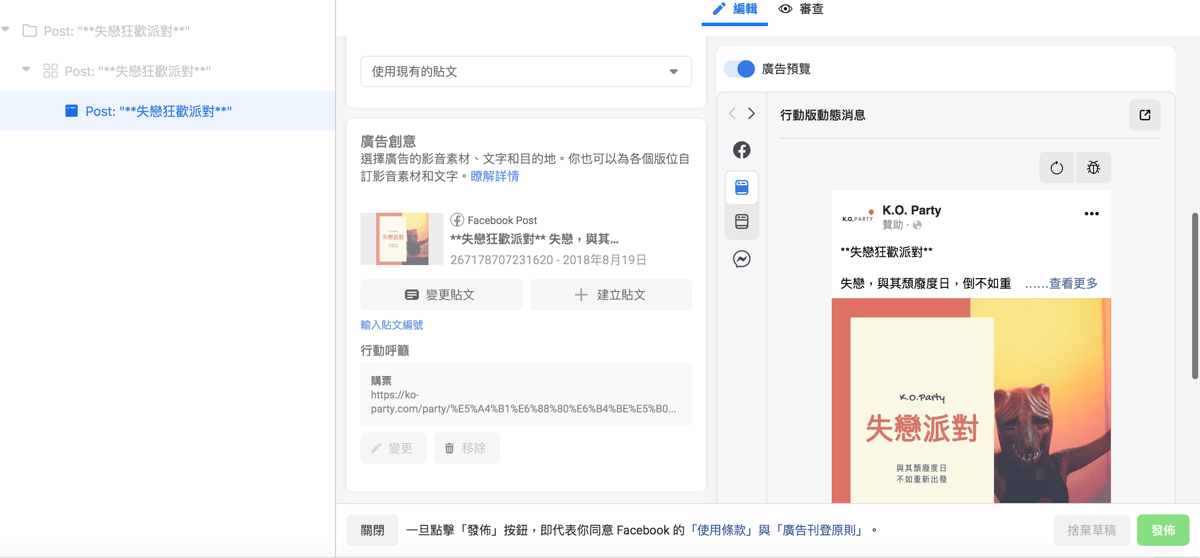Click the bug report debug icon
Viewport: 1200px width, 558px height.
[1093, 168]
